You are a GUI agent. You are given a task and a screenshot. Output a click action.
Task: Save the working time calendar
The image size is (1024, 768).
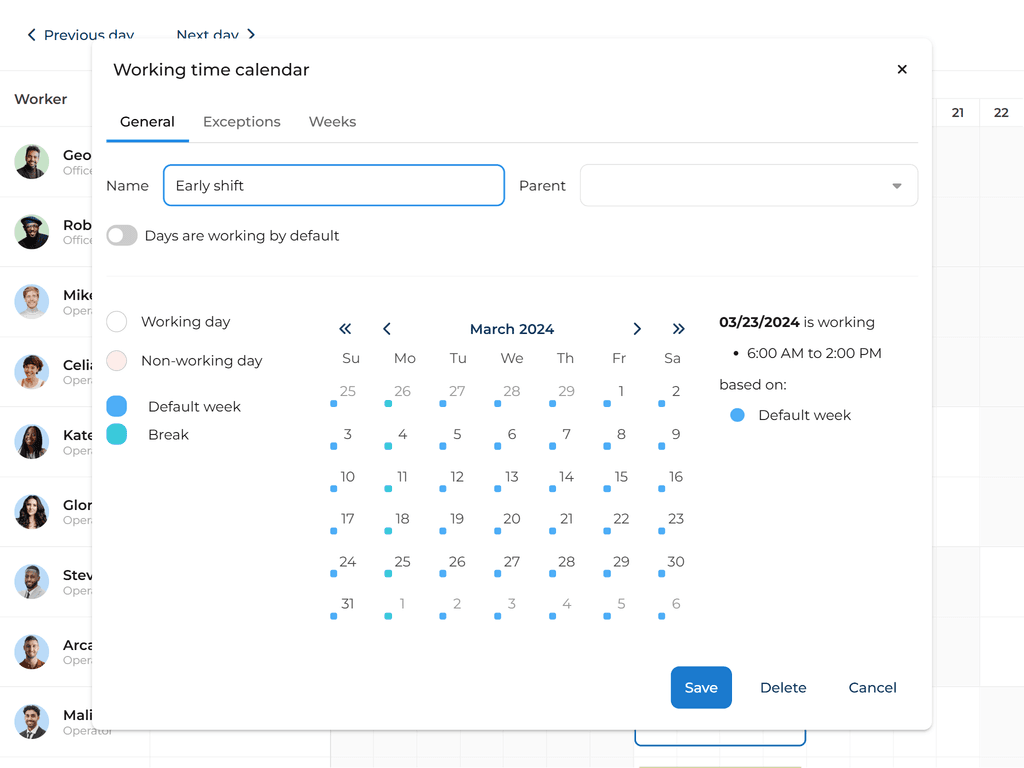[701, 687]
